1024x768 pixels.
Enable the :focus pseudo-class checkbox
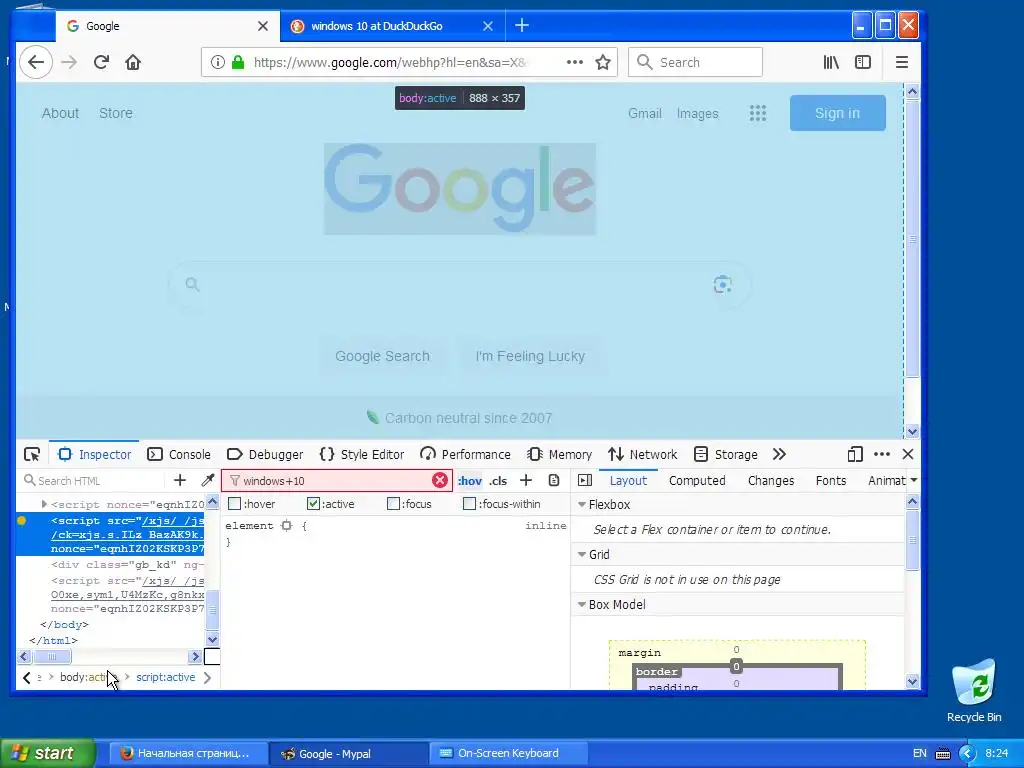pos(393,504)
